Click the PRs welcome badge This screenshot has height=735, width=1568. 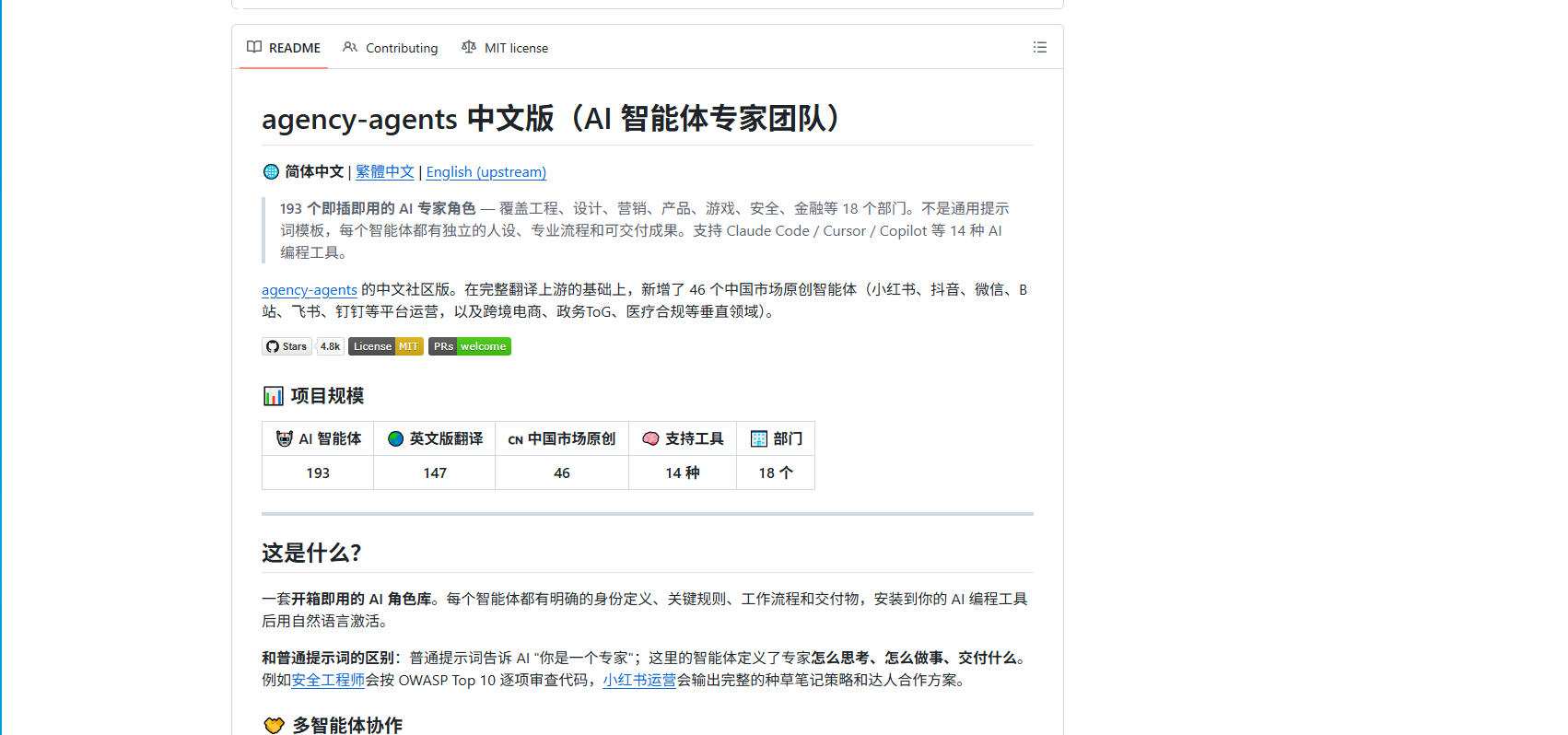coord(469,346)
